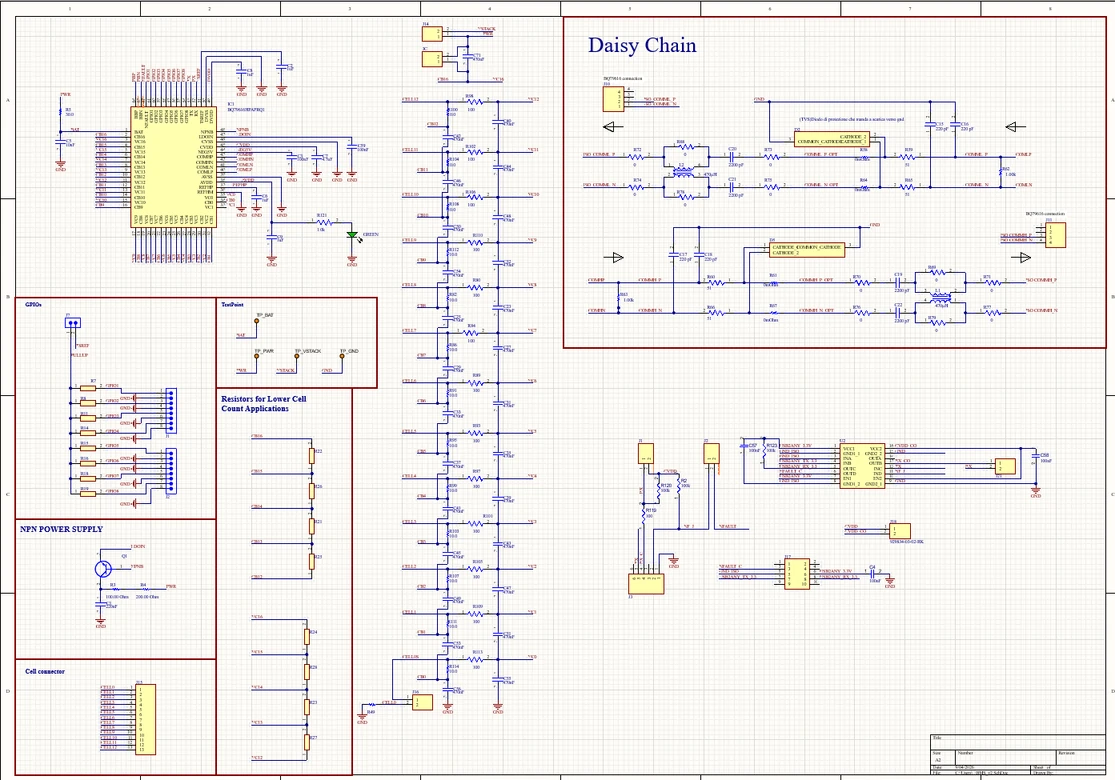Click the COMHP net label
This screenshot has width=1115, height=780.
[x=597, y=280]
